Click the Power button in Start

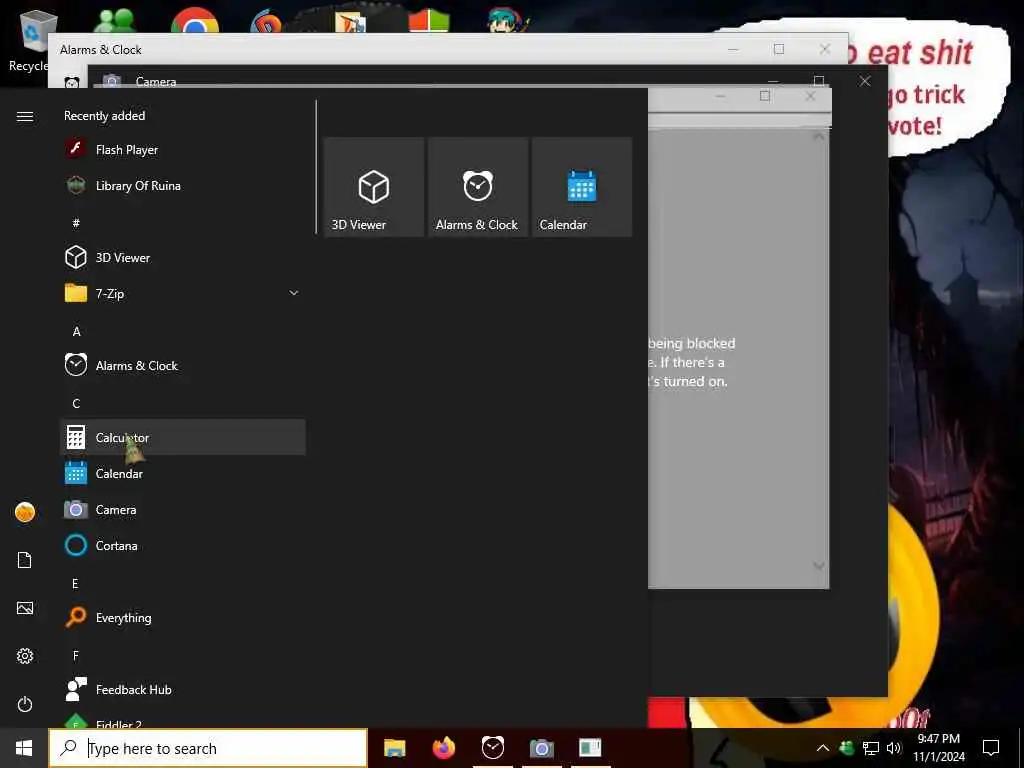point(25,704)
